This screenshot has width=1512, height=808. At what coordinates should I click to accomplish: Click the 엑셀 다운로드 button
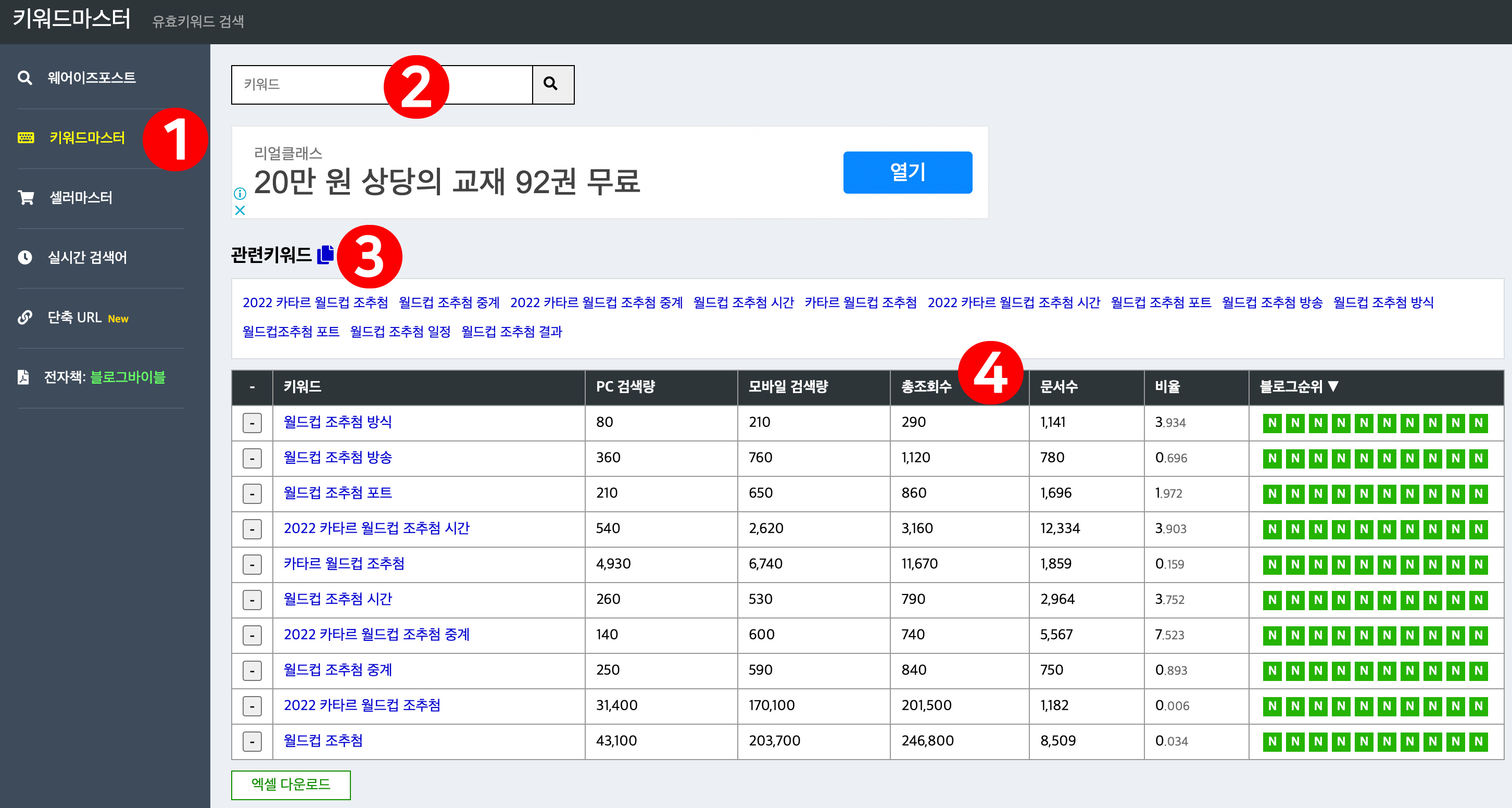pos(290,785)
